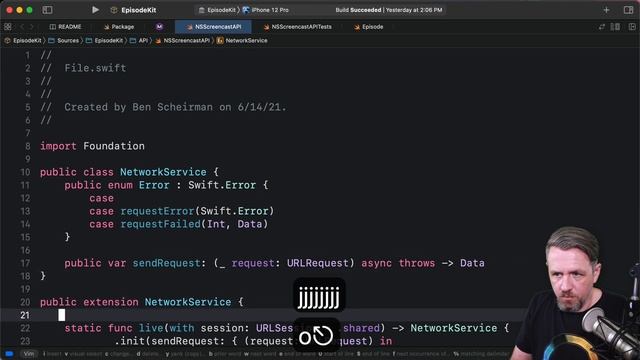Open NetworkService symbol in jump bar
640x360 pixels.
point(242,40)
